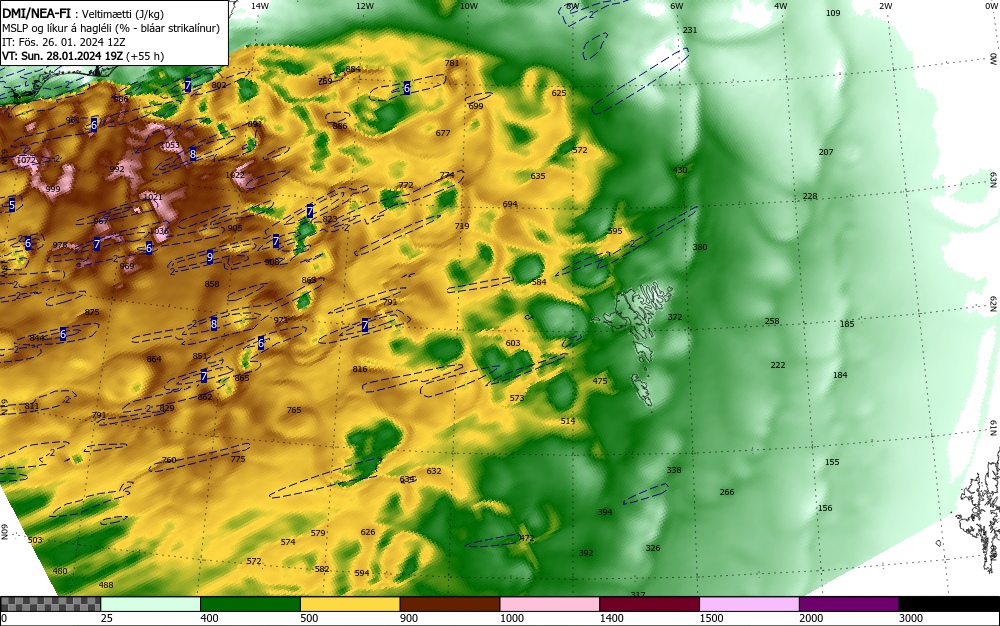This screenshot has width=1000, height=626.
Task: Click the map value 1022
Action: click(x=235, y=175)
